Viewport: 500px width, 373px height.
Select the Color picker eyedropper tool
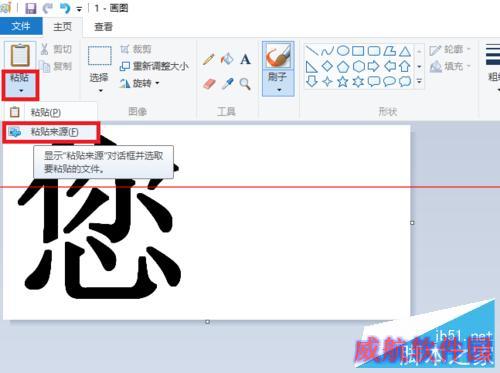click(x=227, y=84)
